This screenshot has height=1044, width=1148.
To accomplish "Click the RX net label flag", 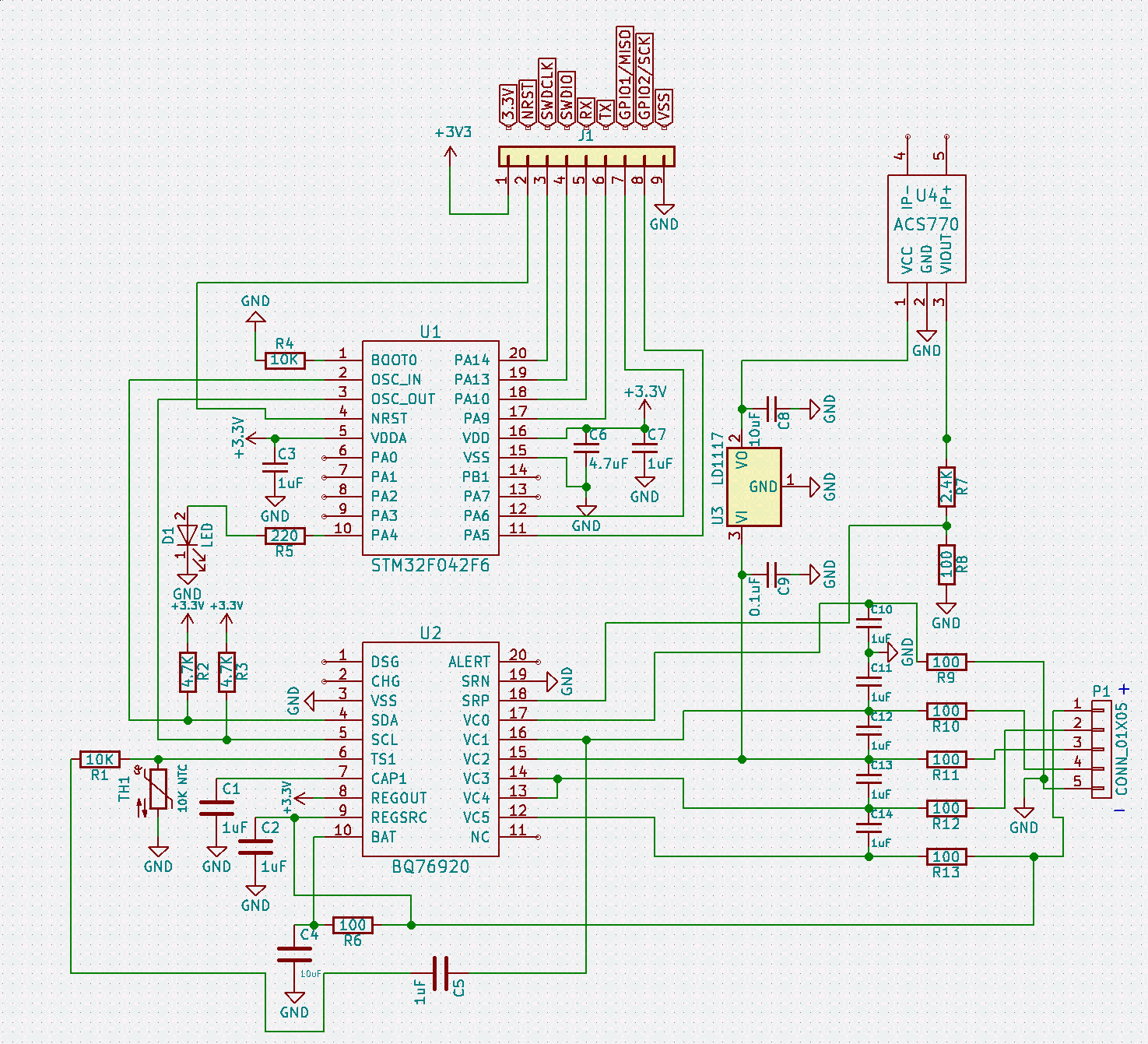I will (x=586, y=112).
